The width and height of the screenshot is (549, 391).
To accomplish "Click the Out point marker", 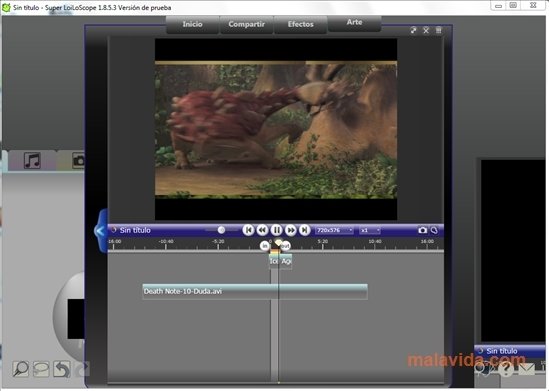I will (x=285, y=246).
